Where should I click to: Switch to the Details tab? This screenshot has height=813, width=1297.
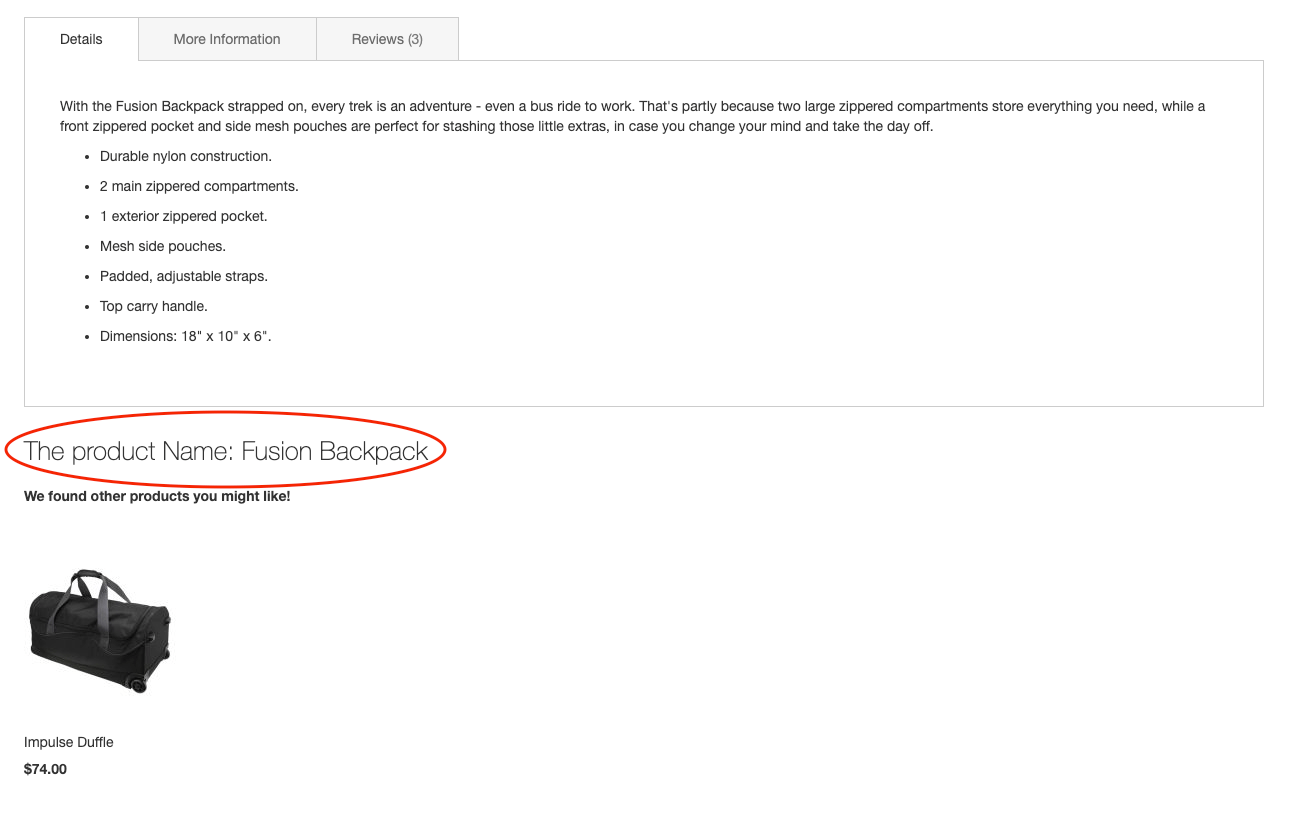coord(81,39)
